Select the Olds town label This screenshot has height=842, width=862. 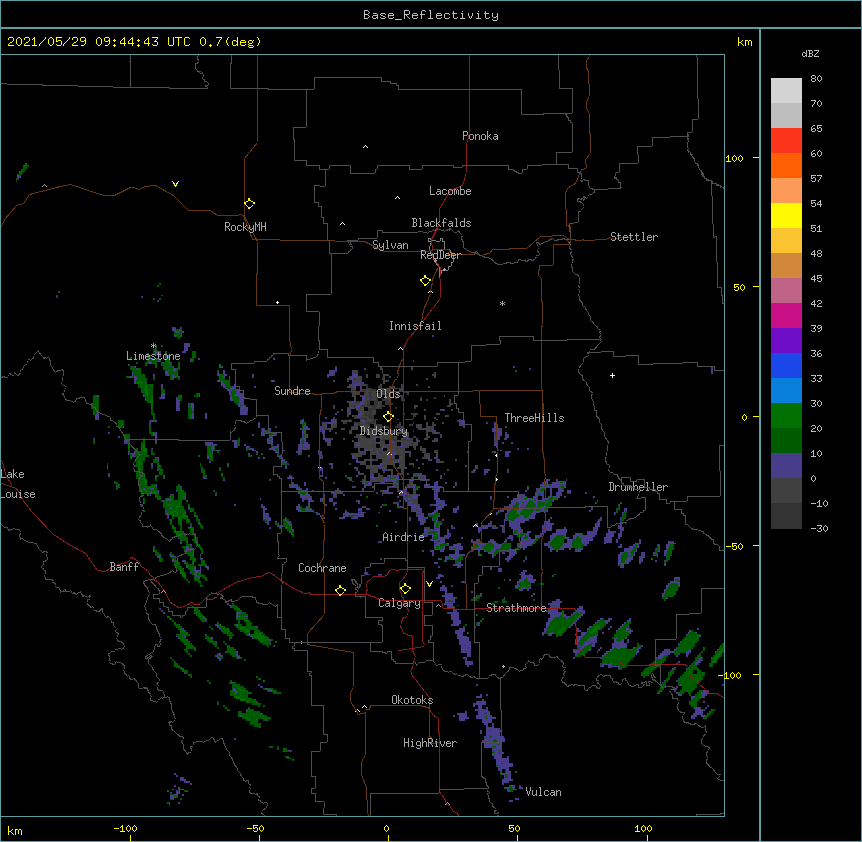(x=388, y=394)
